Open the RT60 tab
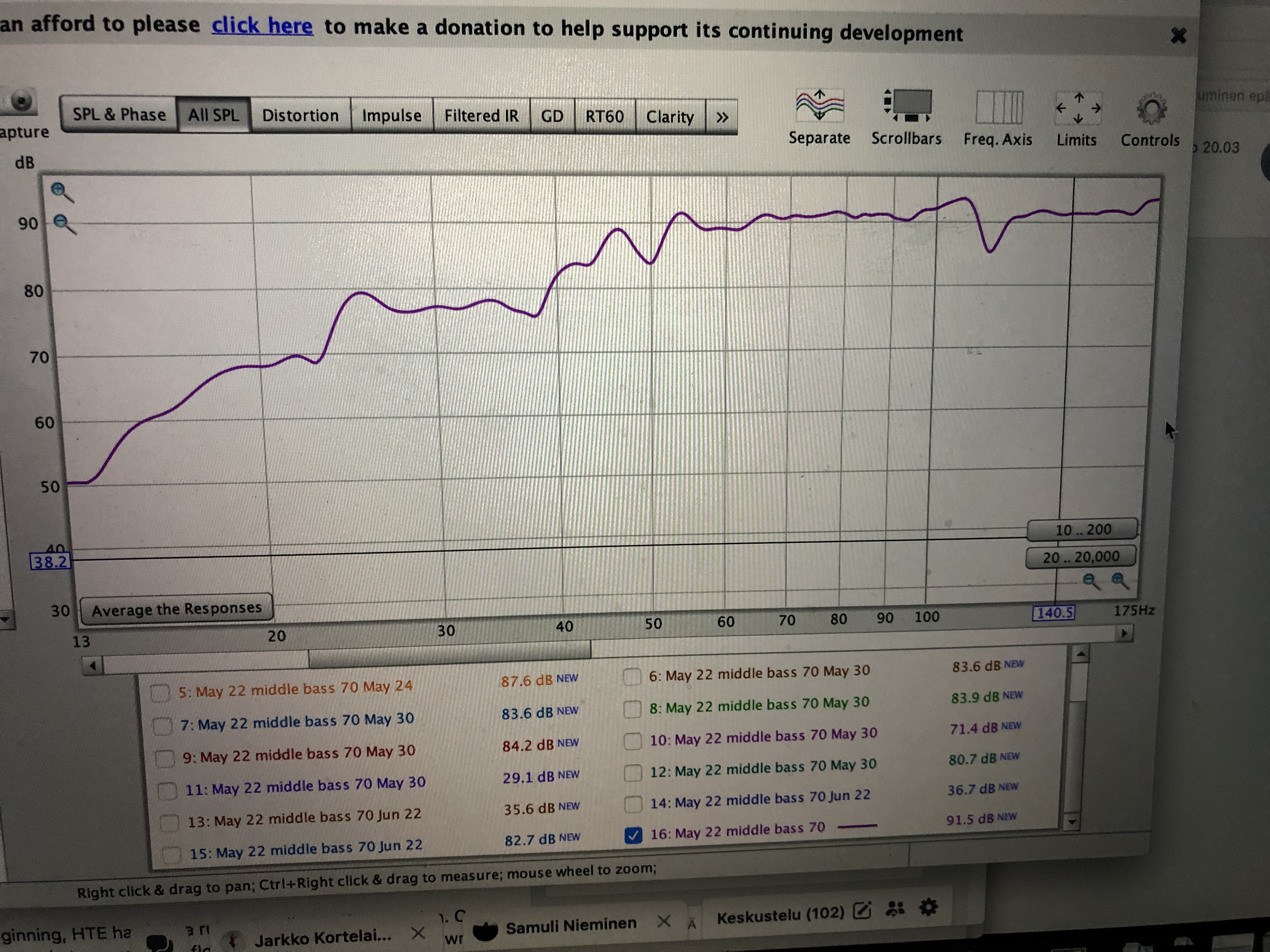This screenshot has width=1270, height=952. [x=604, y=116]
